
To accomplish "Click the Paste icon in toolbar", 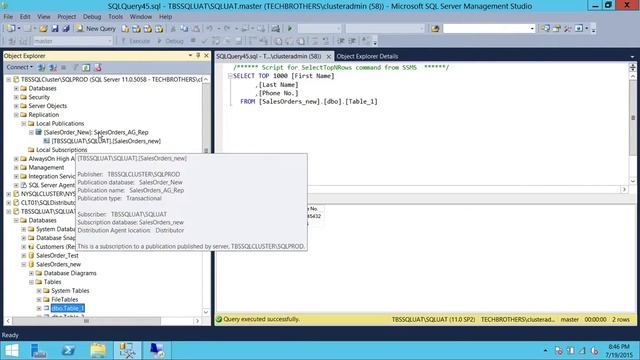I will [x=196, y=29].
